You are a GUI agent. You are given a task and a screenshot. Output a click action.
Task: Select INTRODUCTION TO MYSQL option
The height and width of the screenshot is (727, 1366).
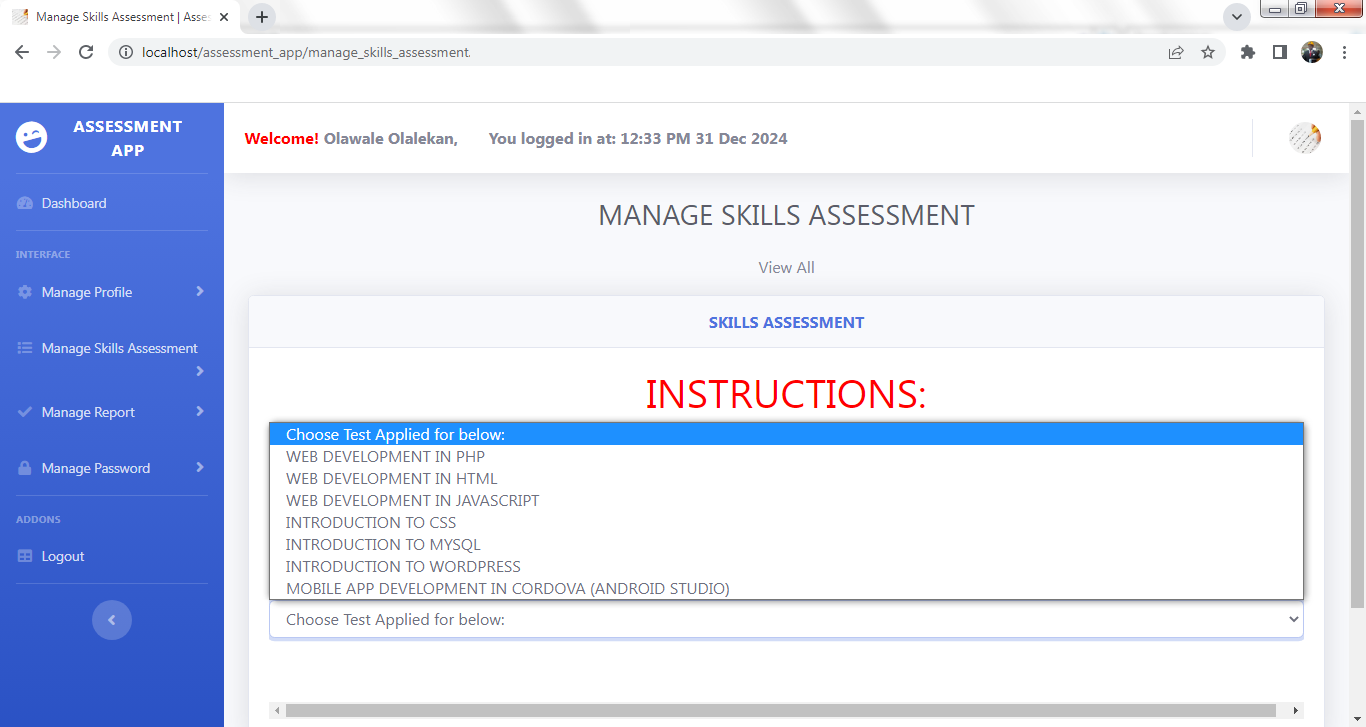tap(383, 545)
